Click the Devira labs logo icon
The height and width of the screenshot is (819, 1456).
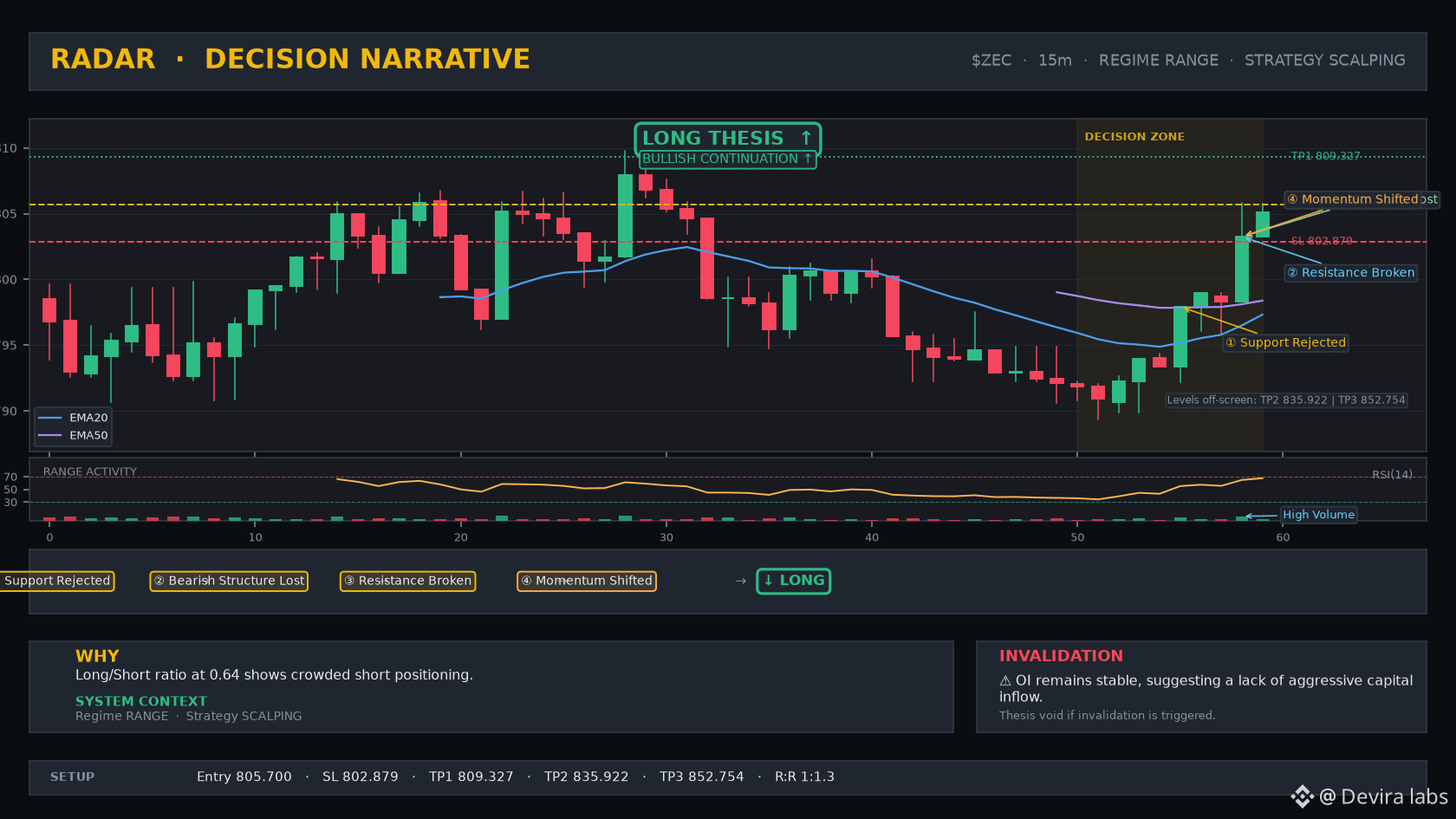coord(1303,796)
